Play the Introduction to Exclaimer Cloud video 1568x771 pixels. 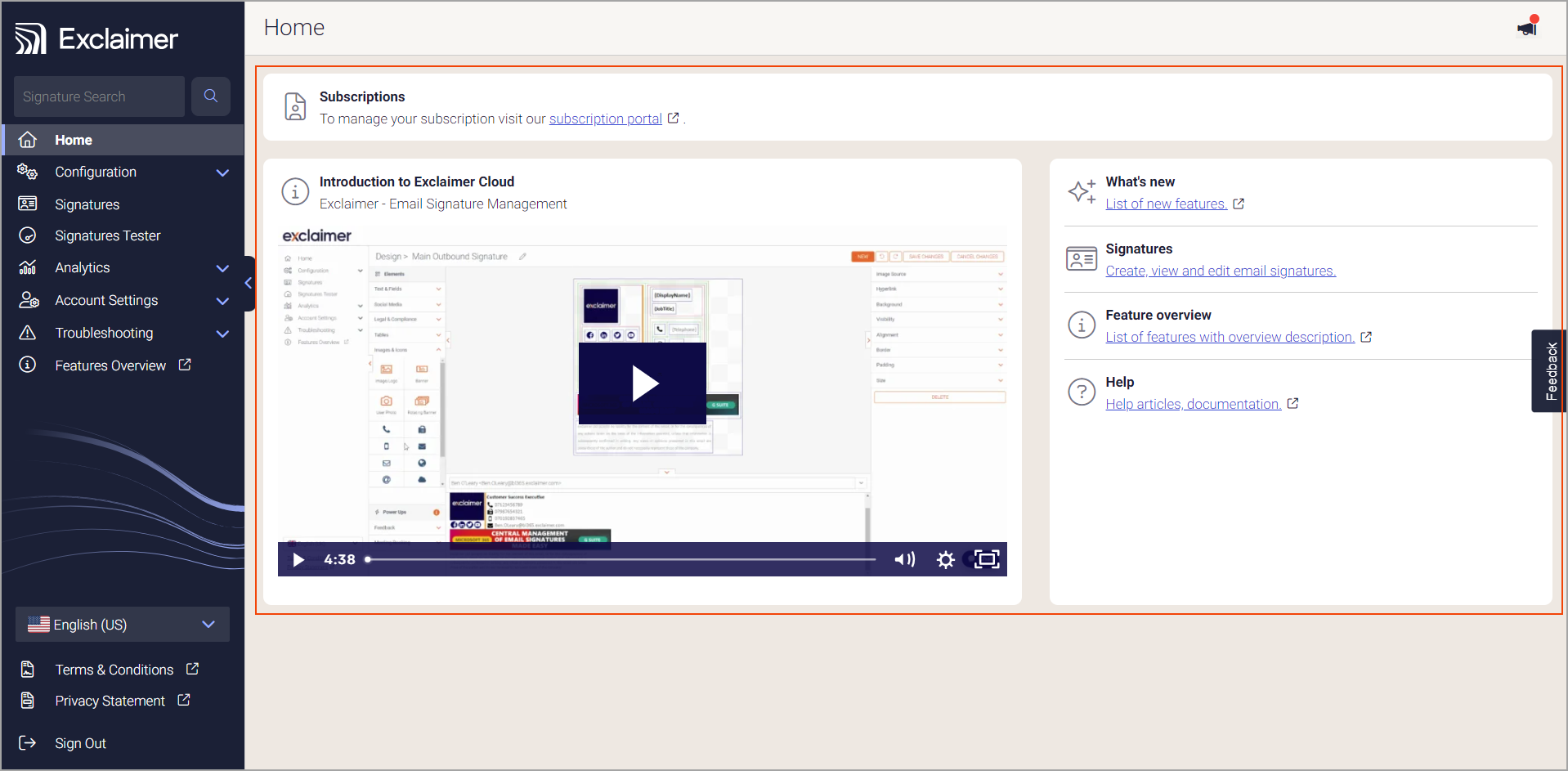tap(643, 382)
